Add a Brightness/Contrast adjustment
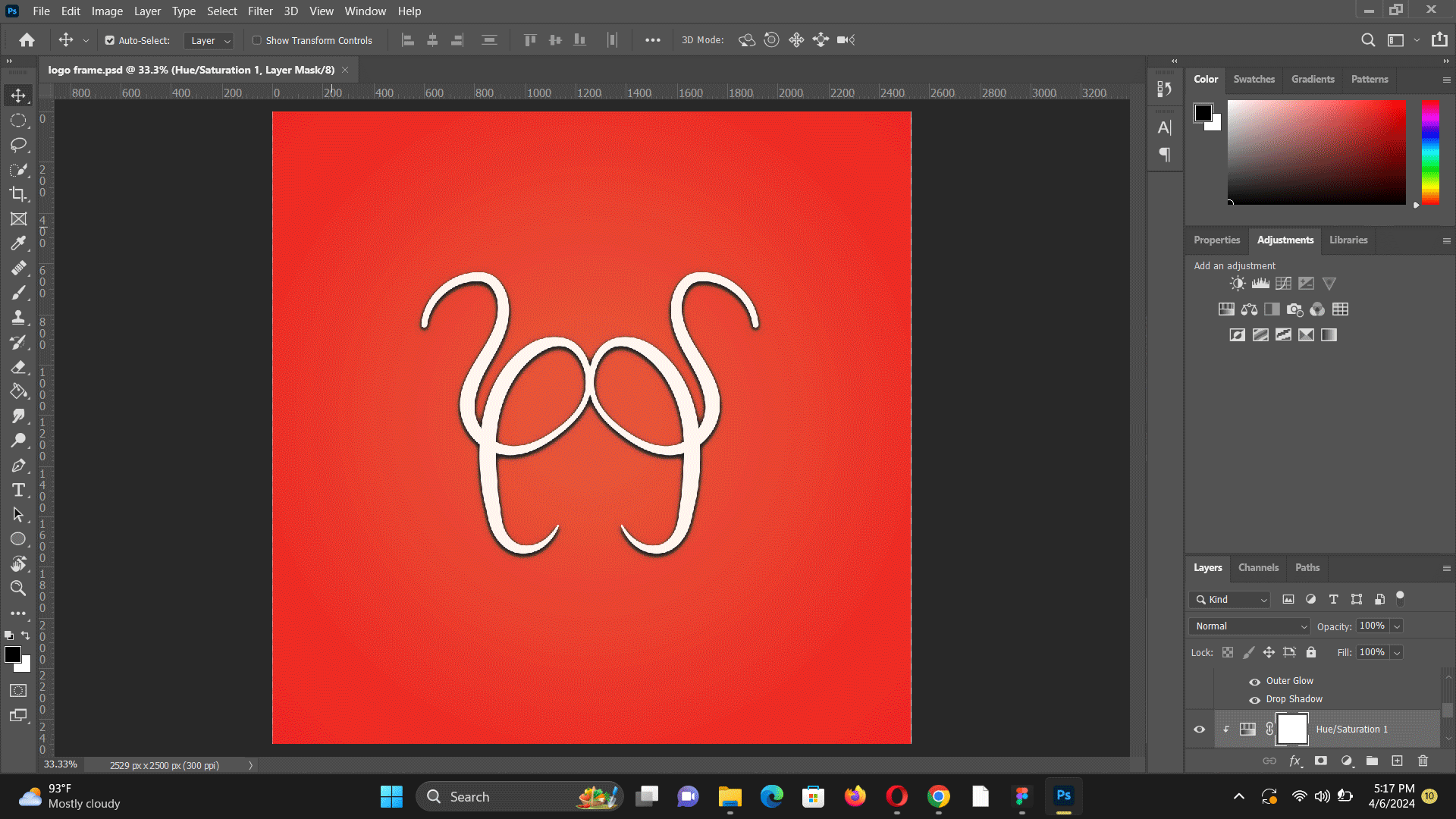Image resolution: width=1456 pixels, height=819 pixels. click(1238, 284)
